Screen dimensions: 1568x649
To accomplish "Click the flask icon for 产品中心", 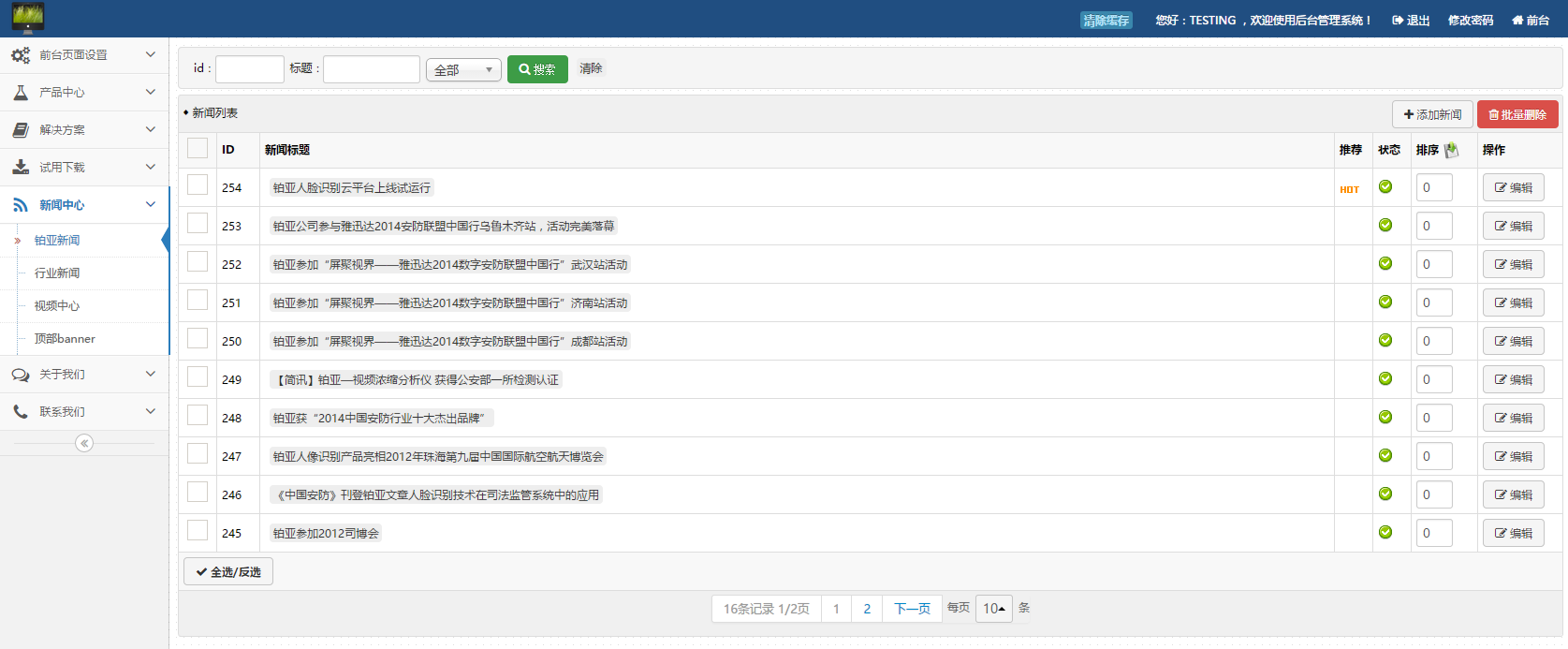I will tap(21, 93).
